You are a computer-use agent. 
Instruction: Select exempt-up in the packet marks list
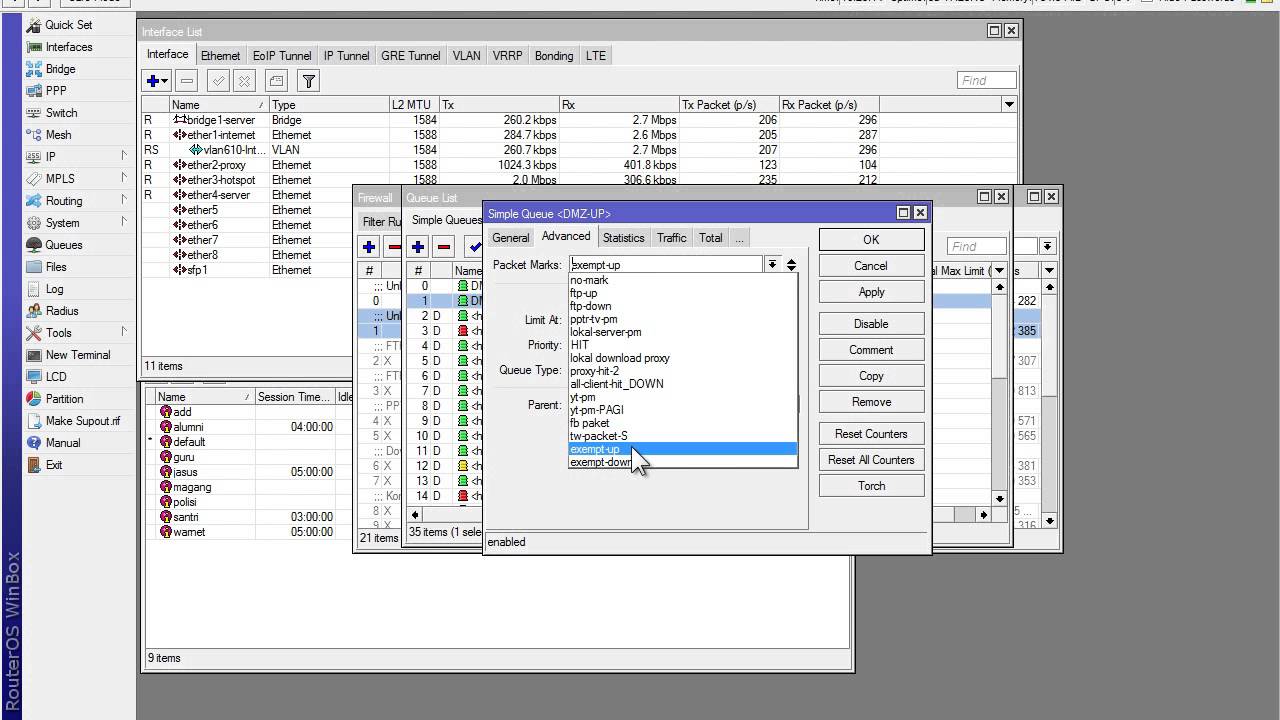(683, 449)
